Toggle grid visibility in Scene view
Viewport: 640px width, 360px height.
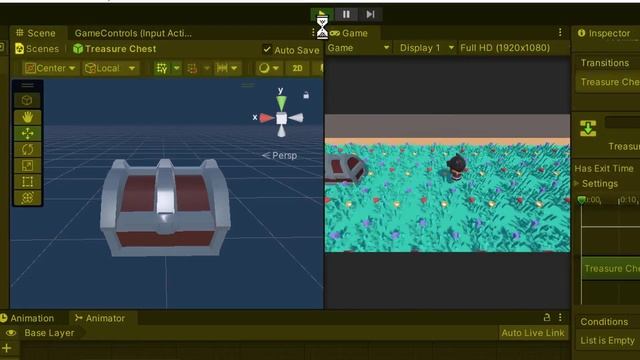[162, 68]
